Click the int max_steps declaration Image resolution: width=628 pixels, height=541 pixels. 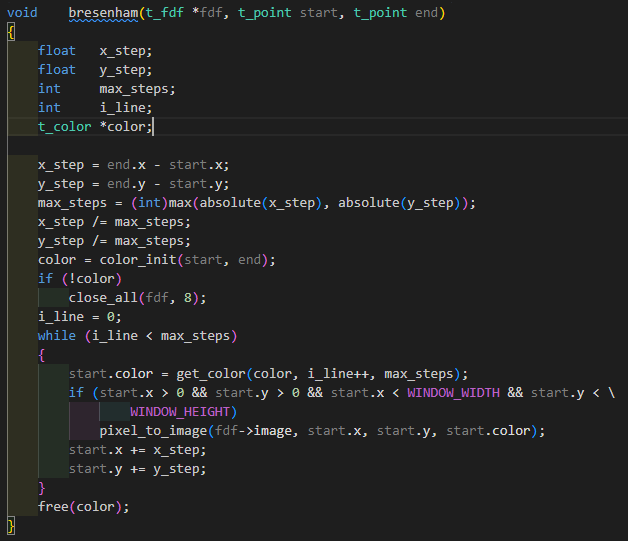click(107, 88)
